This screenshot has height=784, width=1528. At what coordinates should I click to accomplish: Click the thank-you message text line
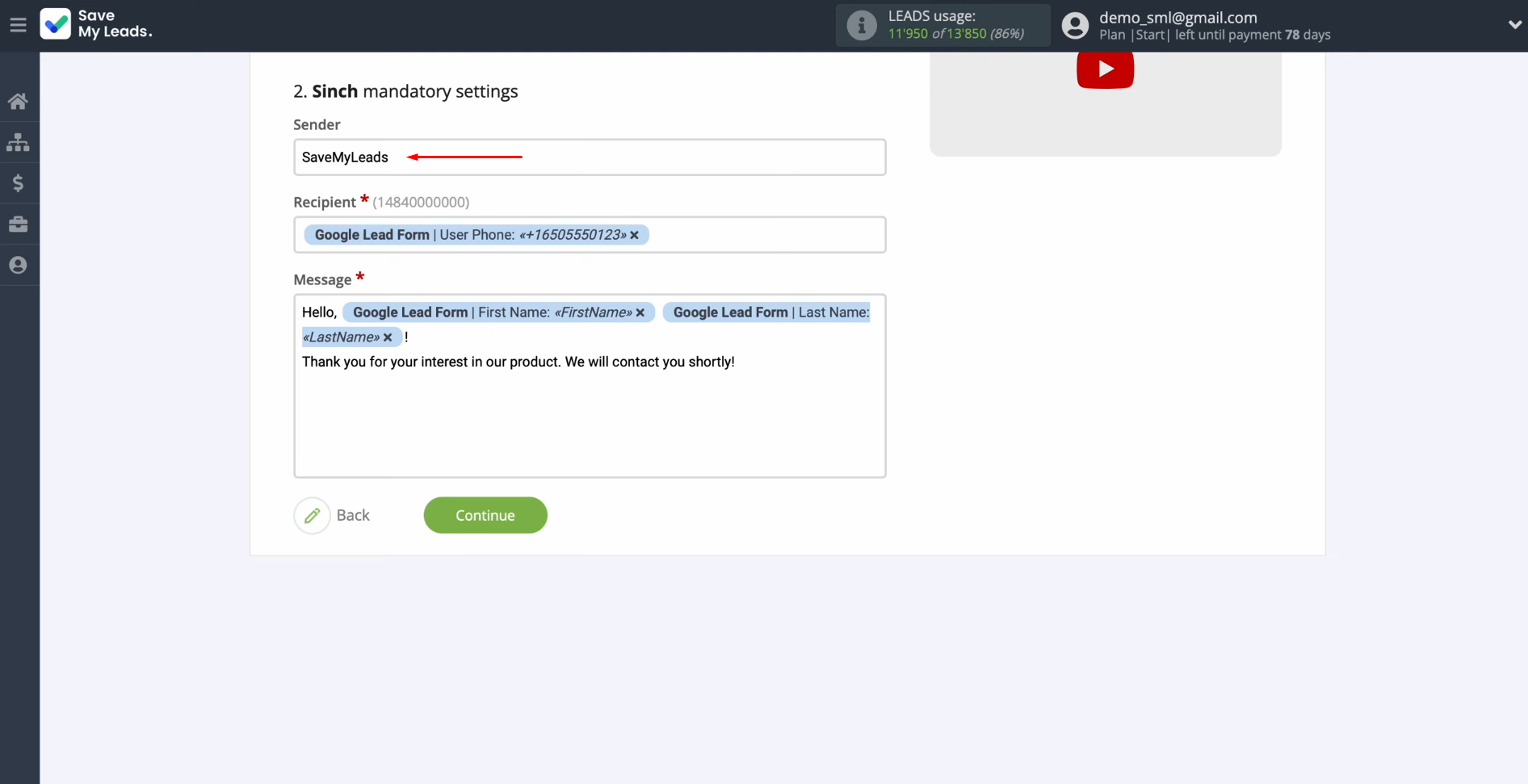[518, 362]
